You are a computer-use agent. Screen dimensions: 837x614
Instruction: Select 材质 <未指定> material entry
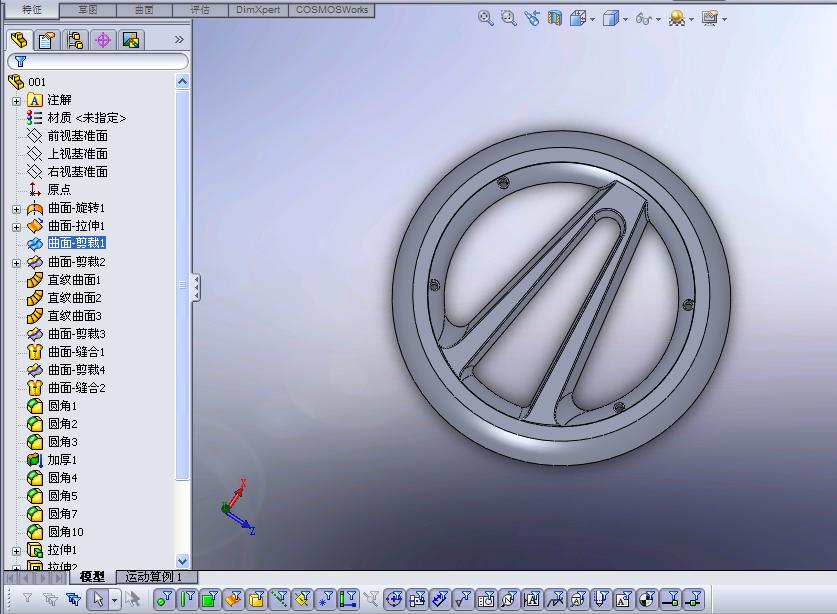[x=86, y=118]
